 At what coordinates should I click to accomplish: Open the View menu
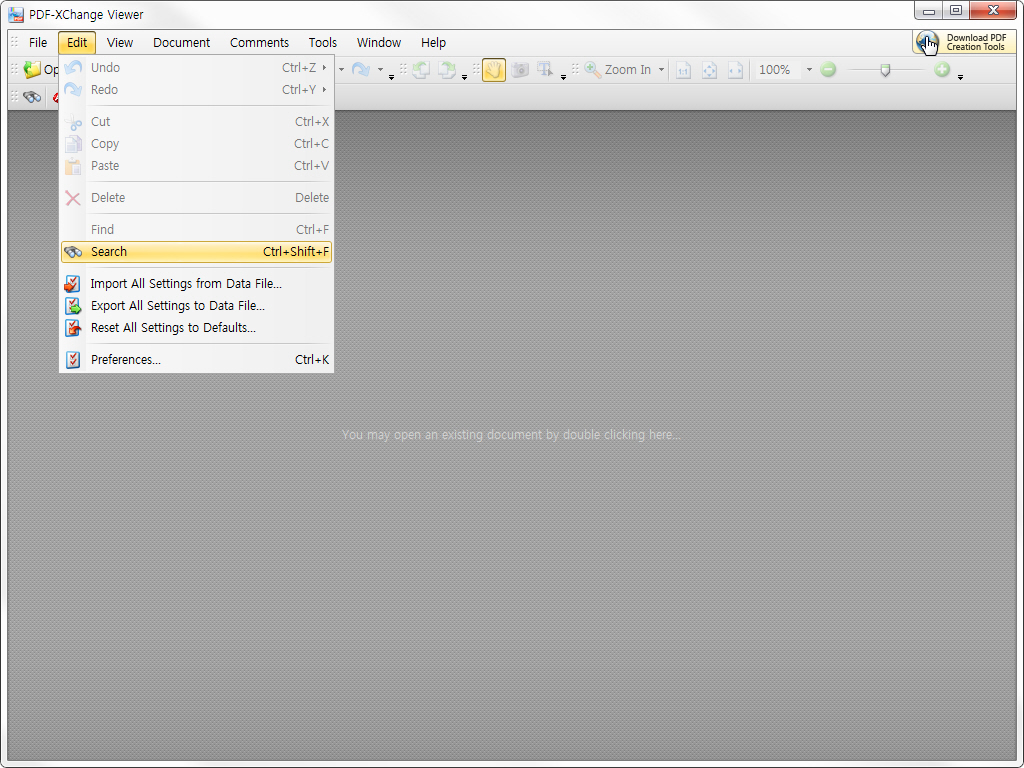click(120, 42)
